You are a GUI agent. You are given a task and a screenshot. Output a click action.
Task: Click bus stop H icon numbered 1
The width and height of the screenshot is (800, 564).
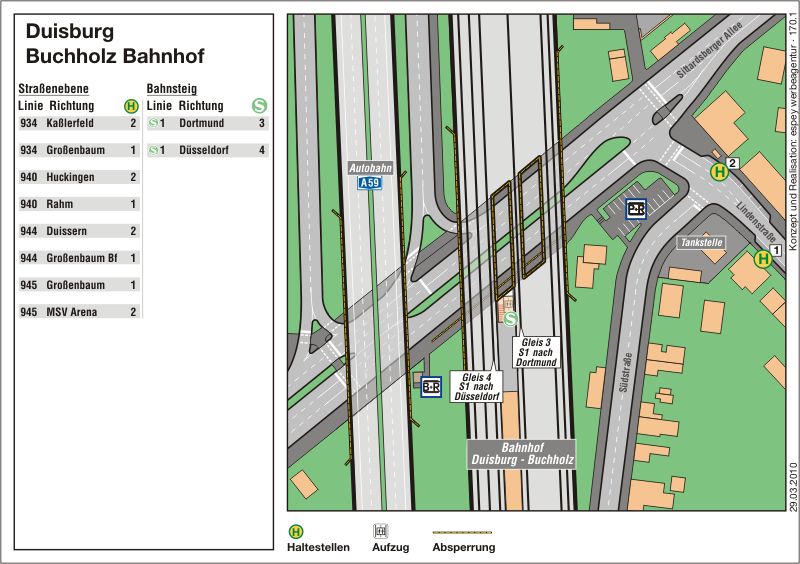tap(763, 259)
